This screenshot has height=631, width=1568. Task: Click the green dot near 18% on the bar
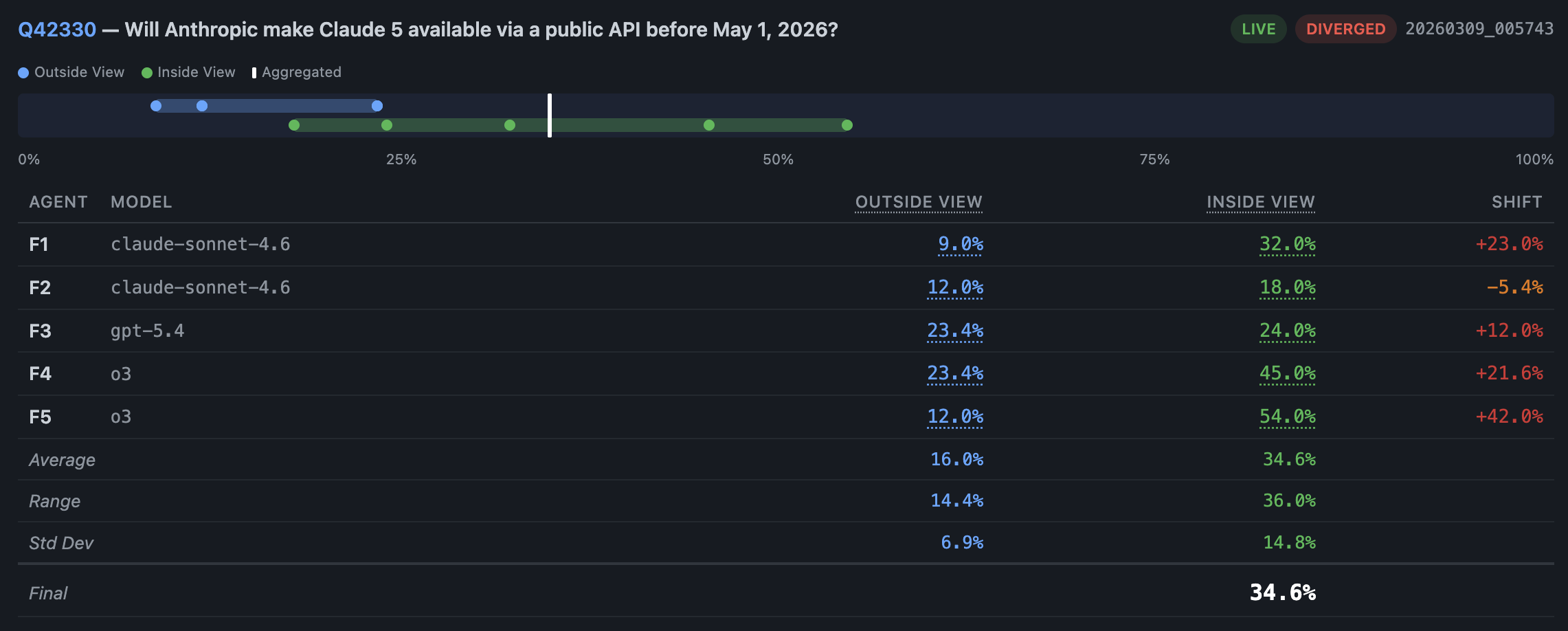(294, 125)
